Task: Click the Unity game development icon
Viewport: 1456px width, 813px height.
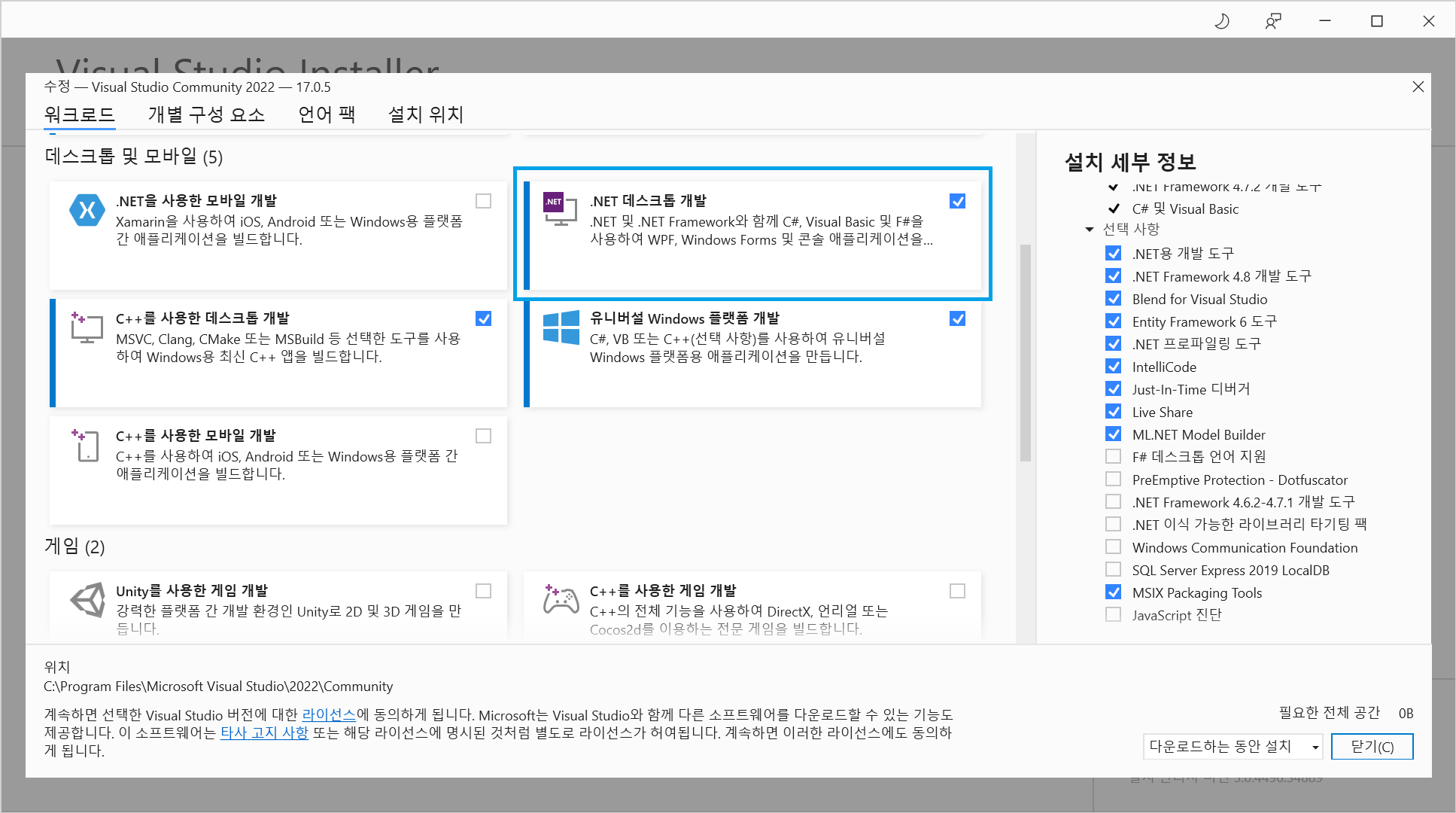Action: click(88, 601)
